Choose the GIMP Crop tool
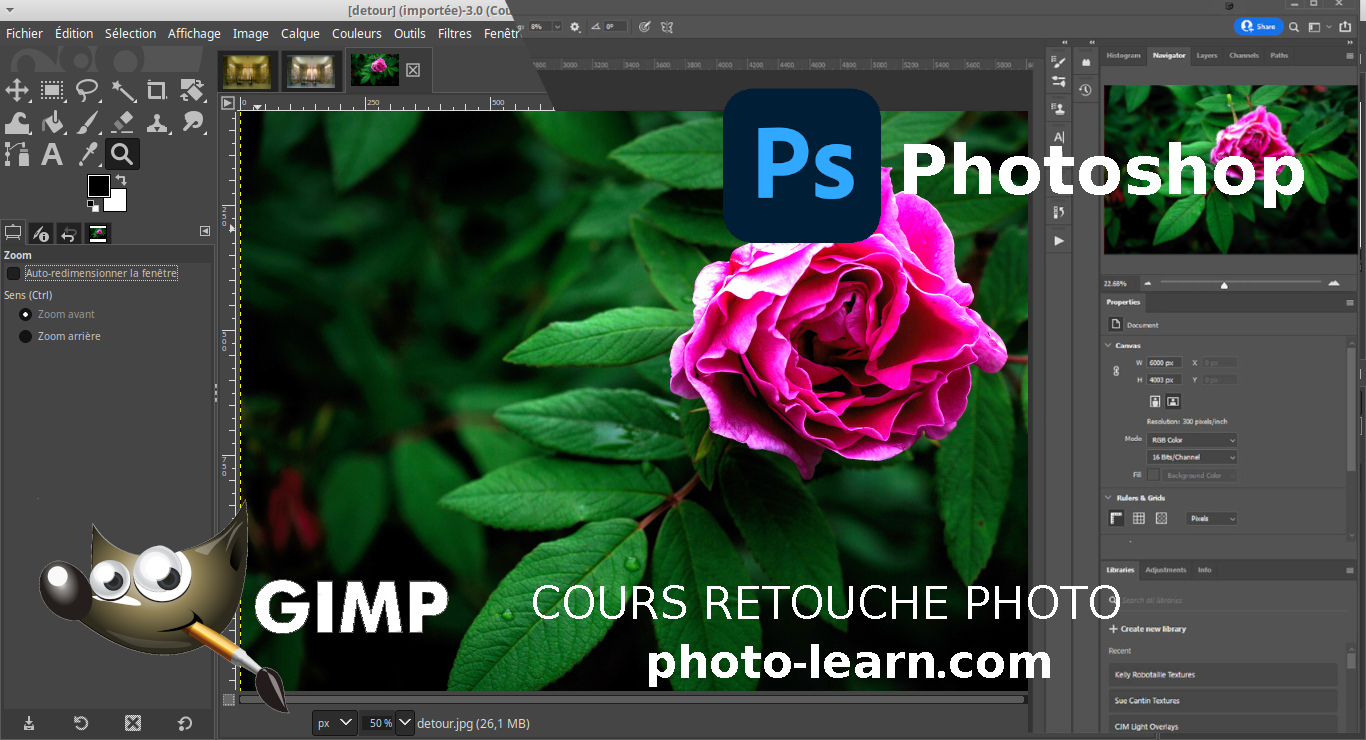 [x=157, y=91]
